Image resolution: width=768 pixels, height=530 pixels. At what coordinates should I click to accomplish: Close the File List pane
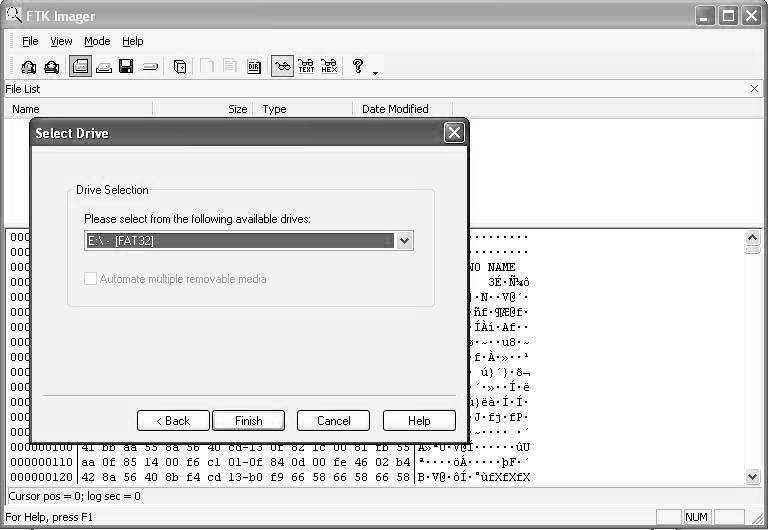(754, 89)
